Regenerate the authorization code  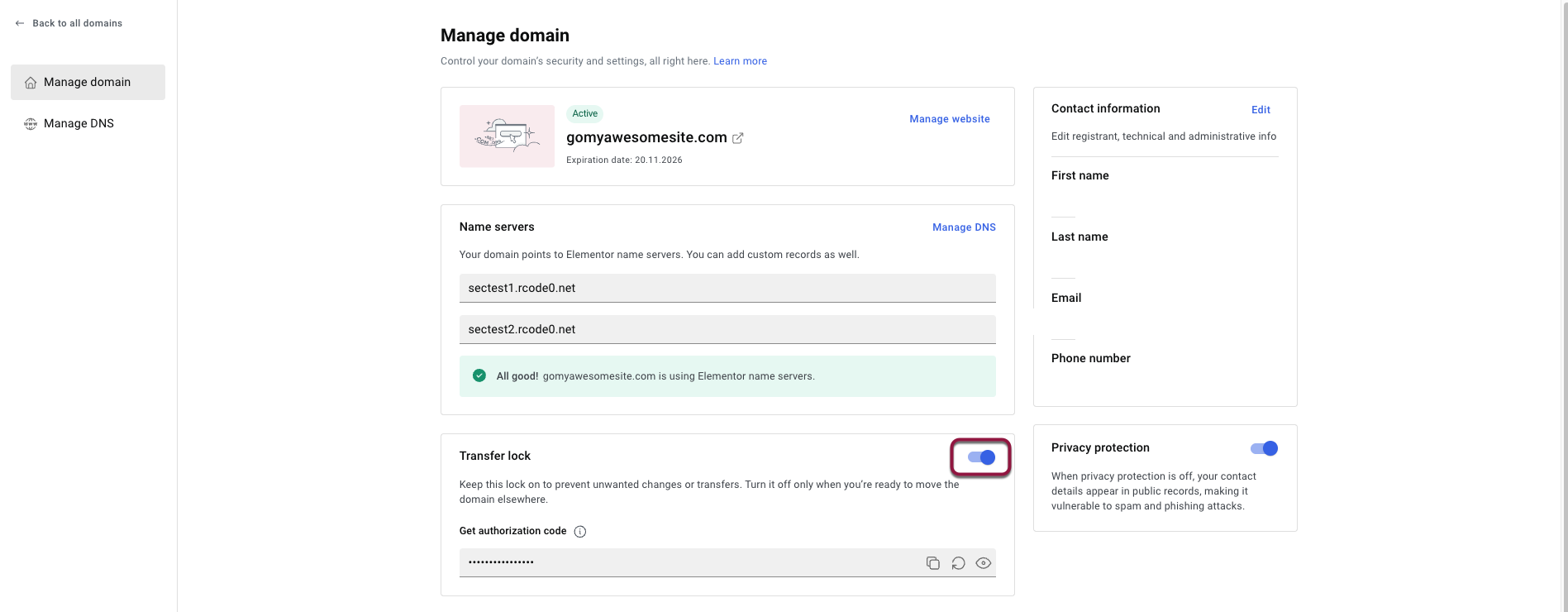tap(958, 563)
